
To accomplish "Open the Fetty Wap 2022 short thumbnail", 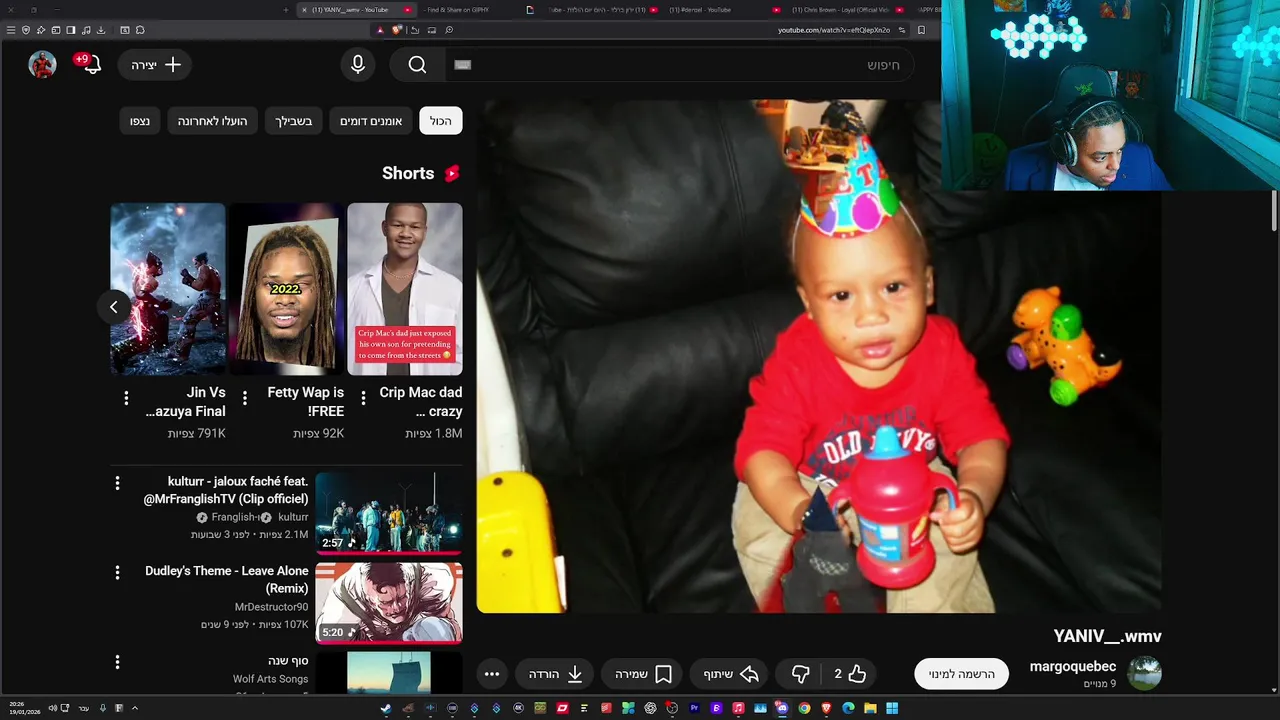I will pos(286,289).
